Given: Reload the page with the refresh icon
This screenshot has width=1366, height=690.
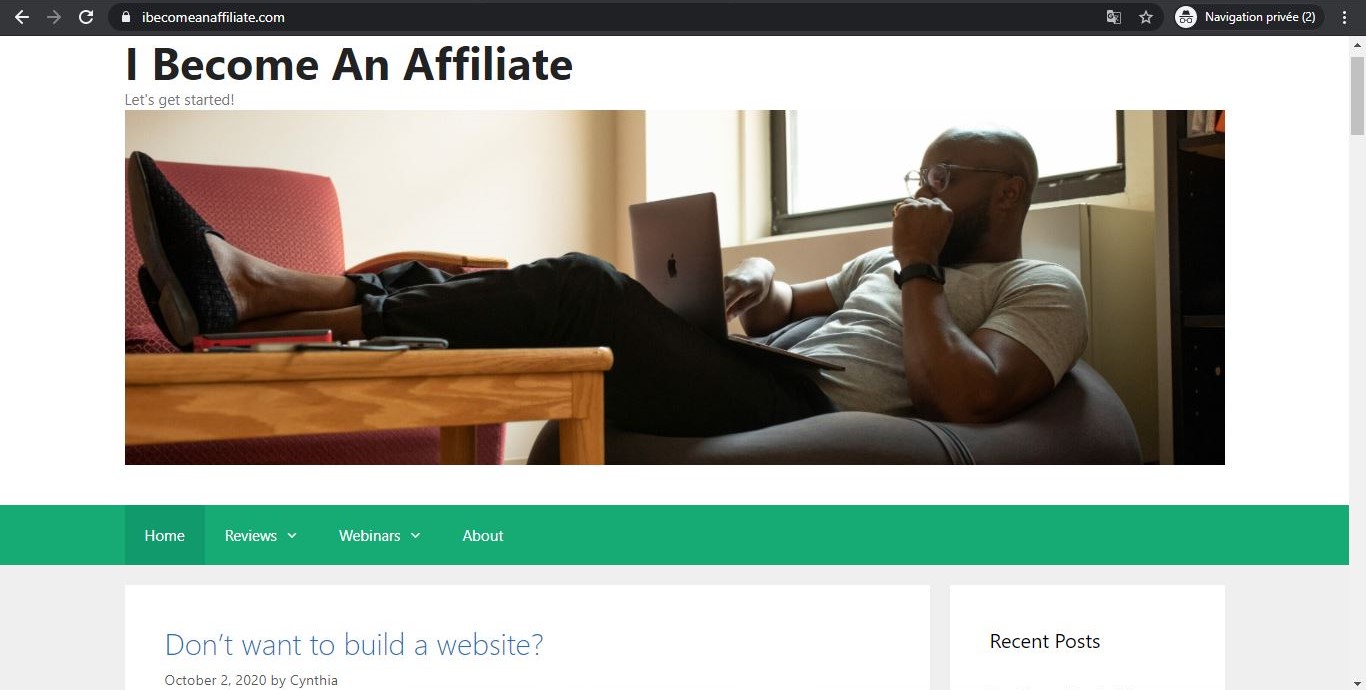Looking at the screenshot, I should tap(86, 17).
